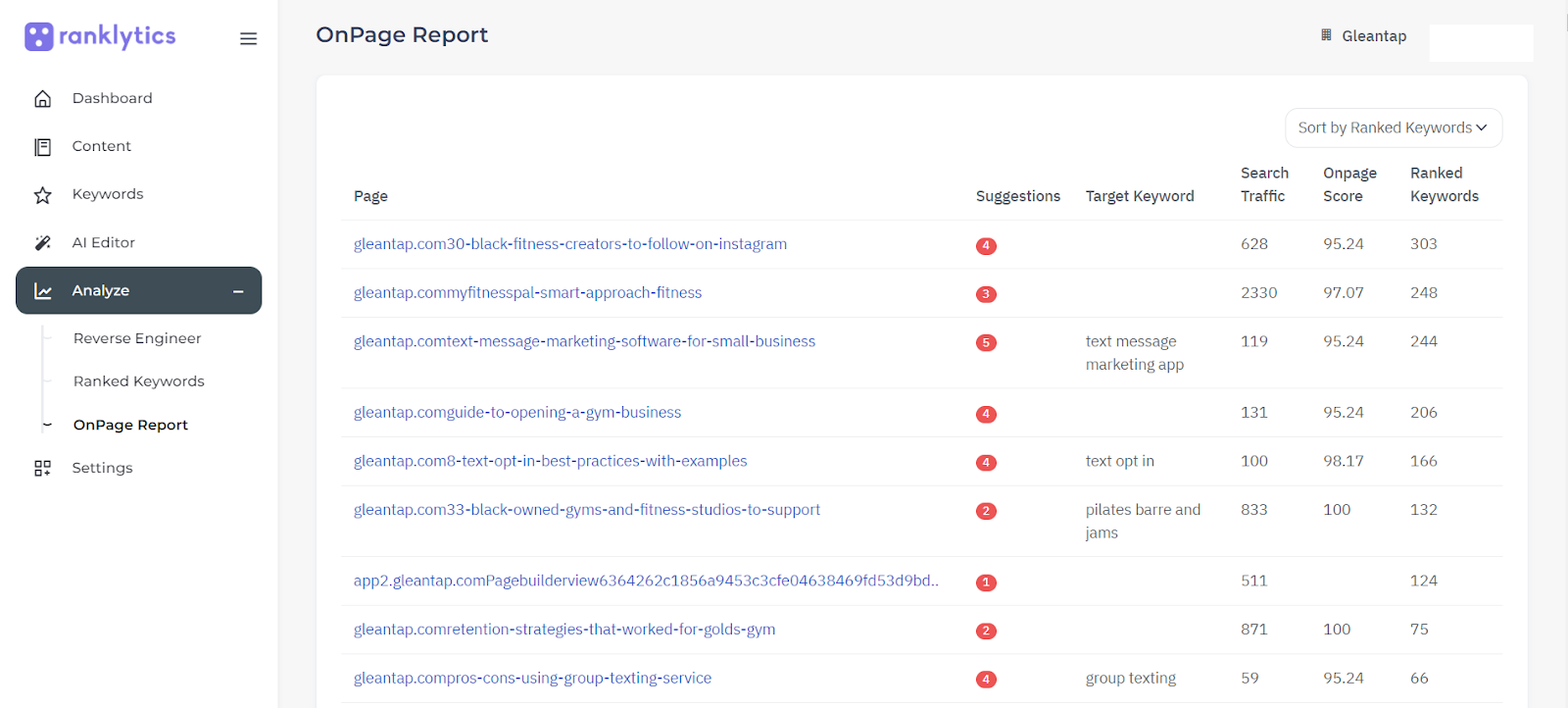Click the 2 suggestions badge for retention-strategies row
1568x708 pixels.
(x=986, y=631)
